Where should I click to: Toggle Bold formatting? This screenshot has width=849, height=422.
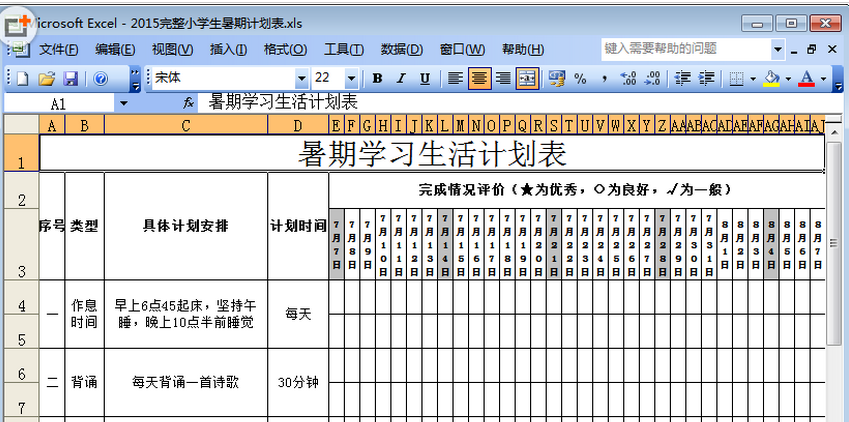(377, 79)
